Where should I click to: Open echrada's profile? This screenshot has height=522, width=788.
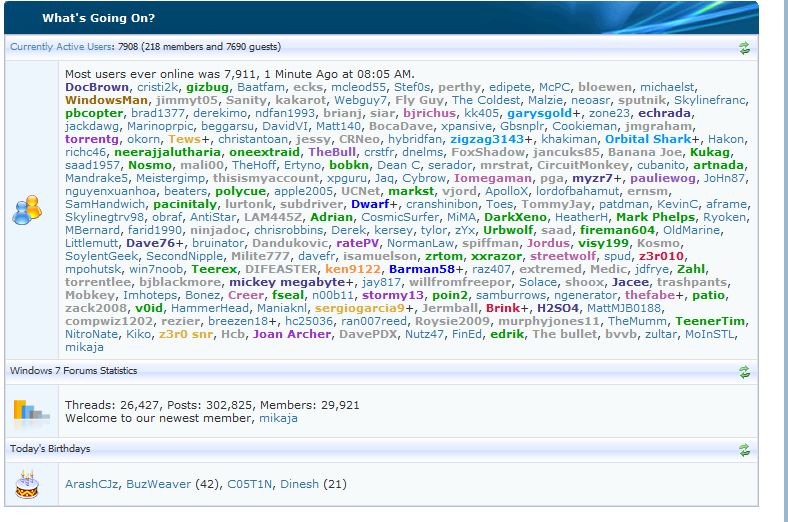coord(664,113)
